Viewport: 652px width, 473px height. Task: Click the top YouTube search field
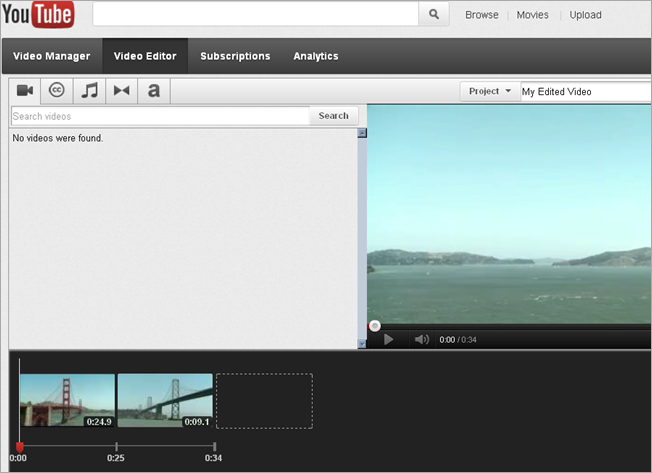point(255,15)
